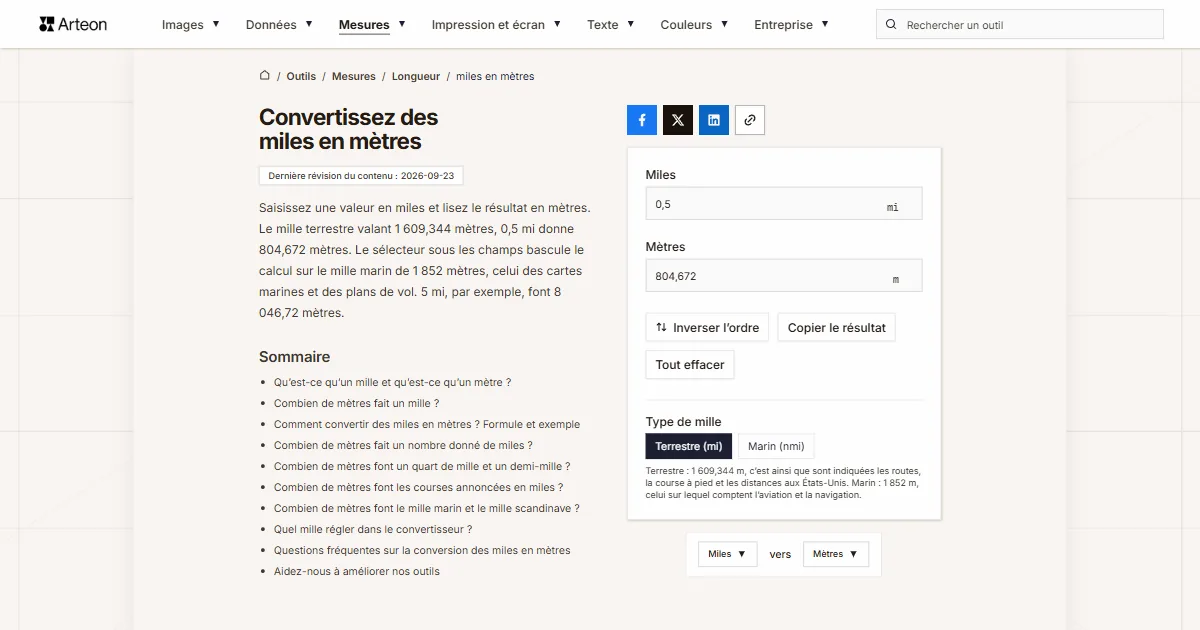Image resolution: width=1200 pixels, height=630 pixels.
Task: Jump to Combien de mètres fait un mille
Action: 356,403
